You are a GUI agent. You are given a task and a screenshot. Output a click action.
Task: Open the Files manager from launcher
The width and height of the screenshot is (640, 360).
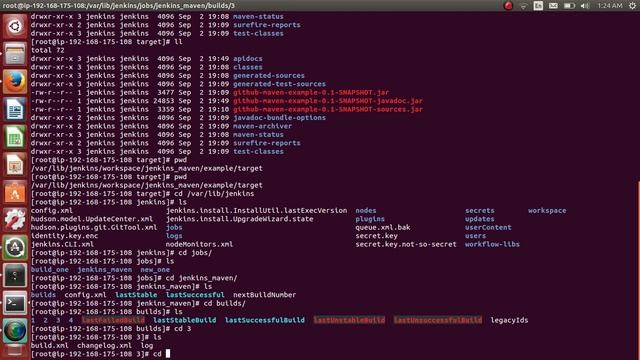15,54
